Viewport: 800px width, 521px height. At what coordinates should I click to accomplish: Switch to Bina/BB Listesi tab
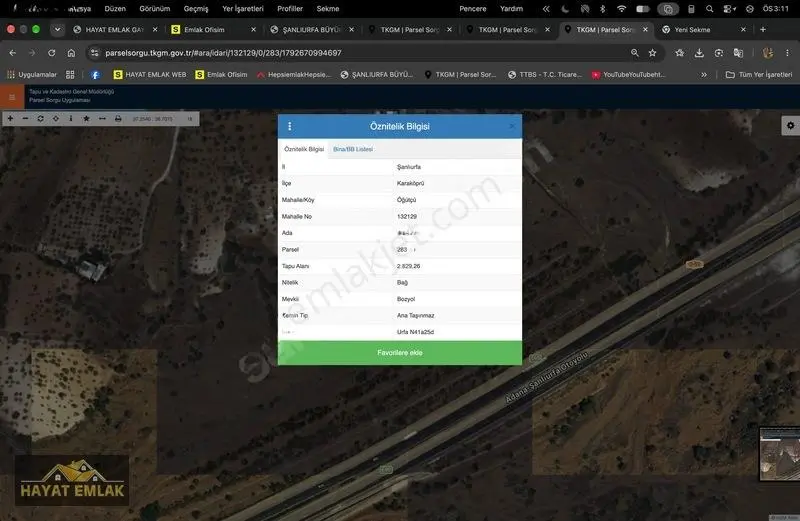pos(353,149)
